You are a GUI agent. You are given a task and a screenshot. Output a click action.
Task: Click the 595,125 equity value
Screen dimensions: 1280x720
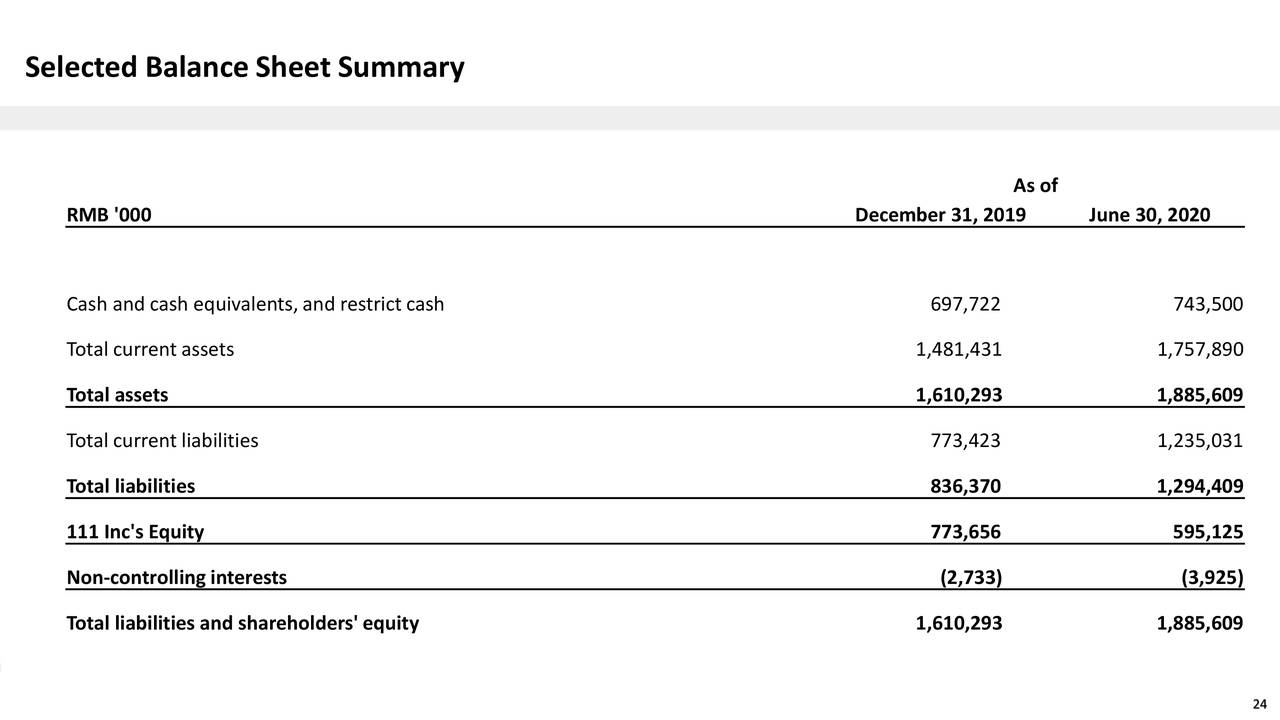point(1208,532)
